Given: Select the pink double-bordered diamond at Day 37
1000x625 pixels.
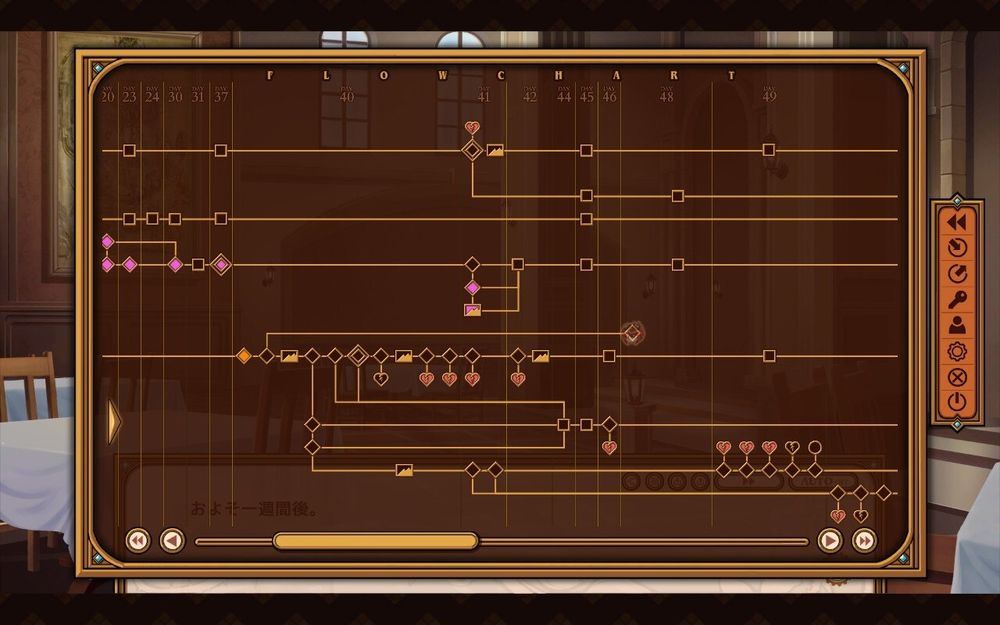Looking at the screenshot, I should click(221, 265).
